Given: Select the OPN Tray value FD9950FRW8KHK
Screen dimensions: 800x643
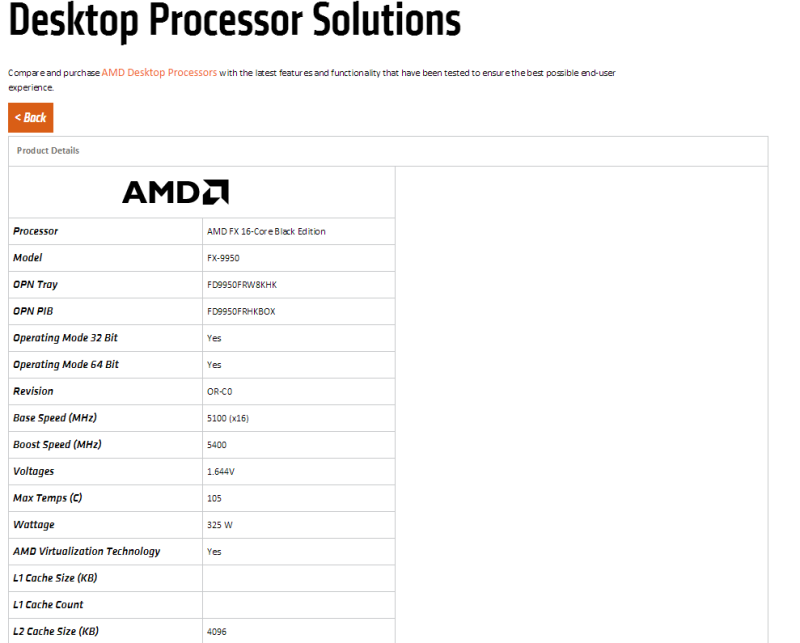Looking at the screenshot, I should 242,285.
